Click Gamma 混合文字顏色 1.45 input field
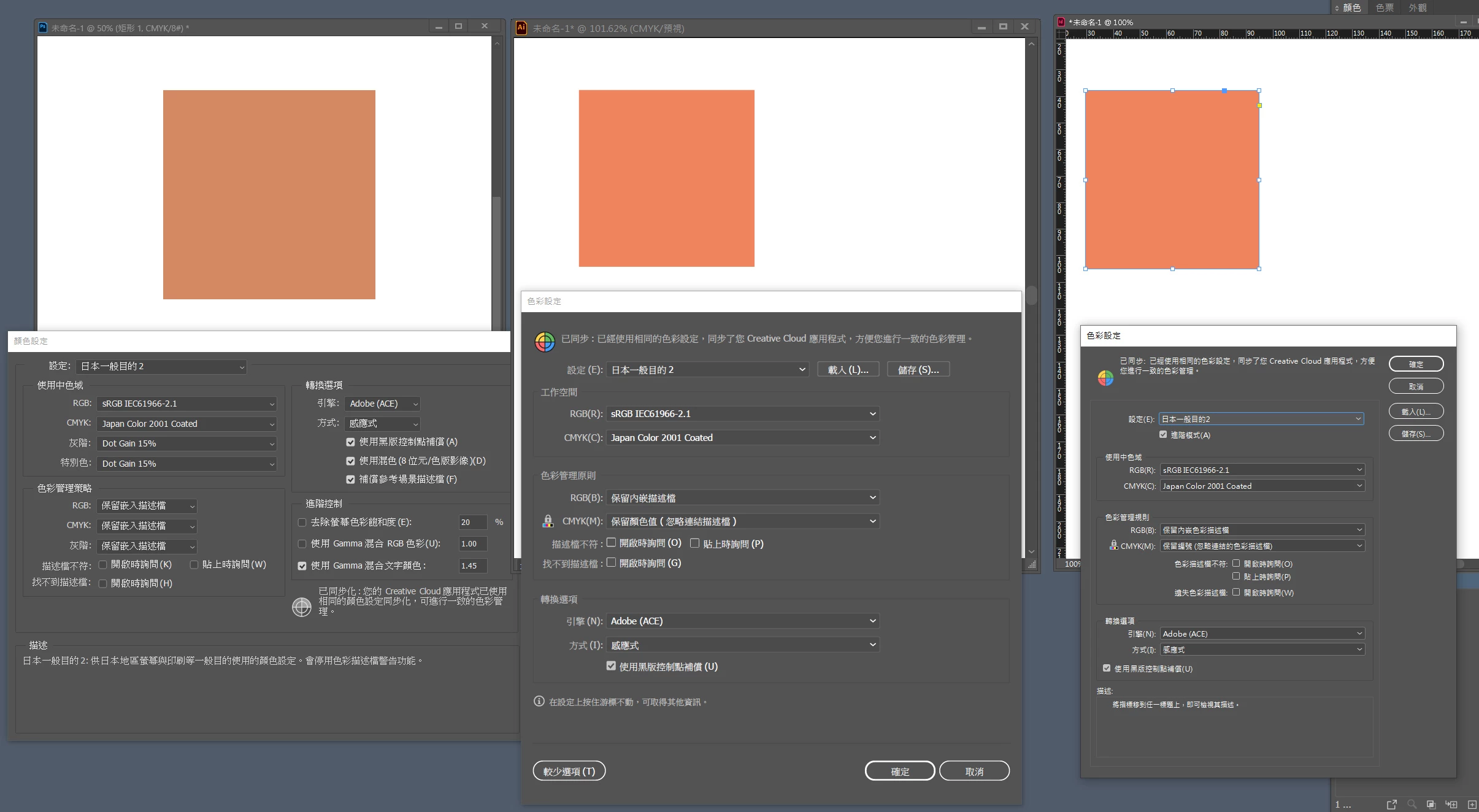This screenshot has height=812, width=1479. (472, 565)
